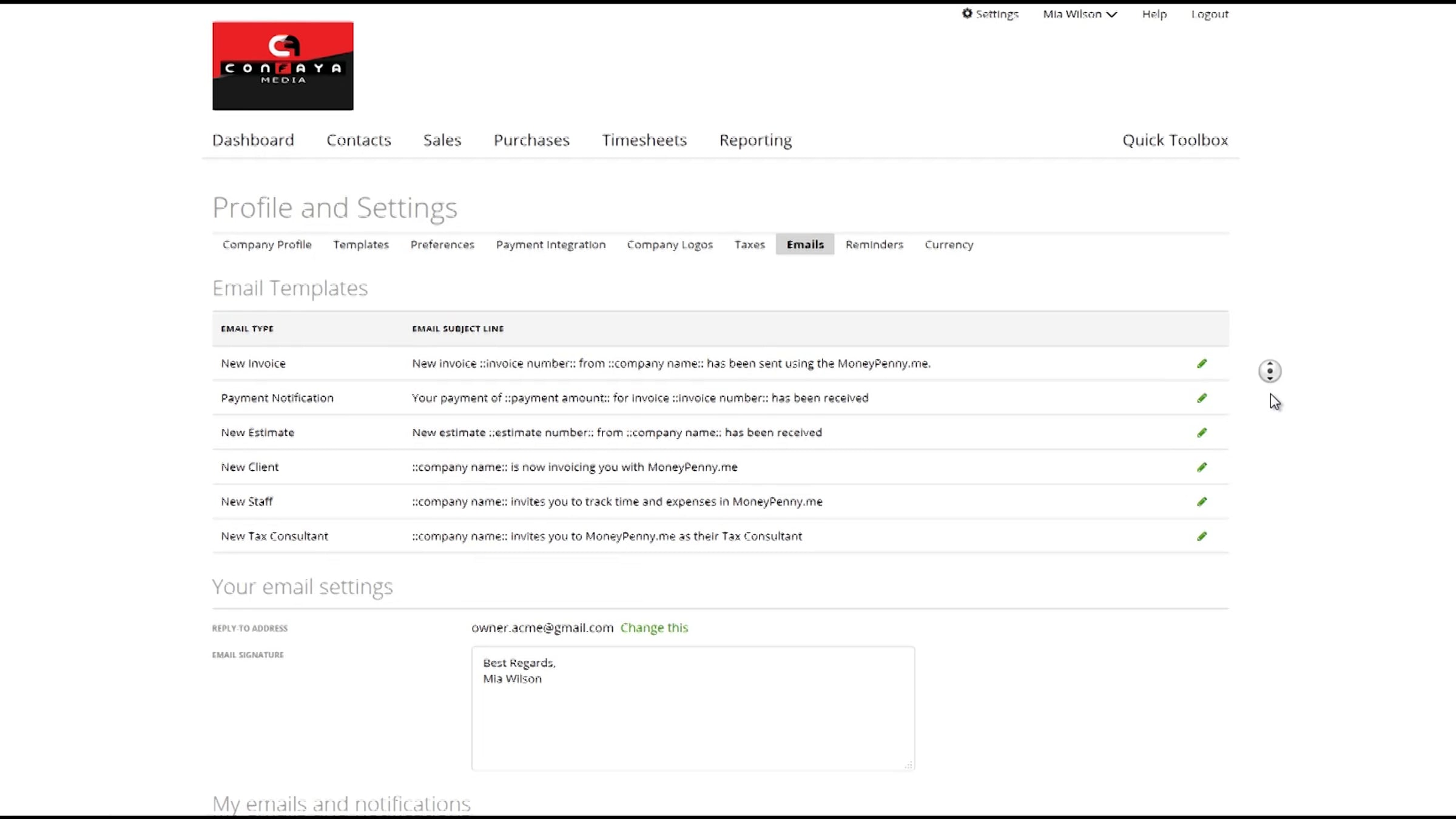
Task: Click the Confaya Media logo
Action: click(283, 66)
